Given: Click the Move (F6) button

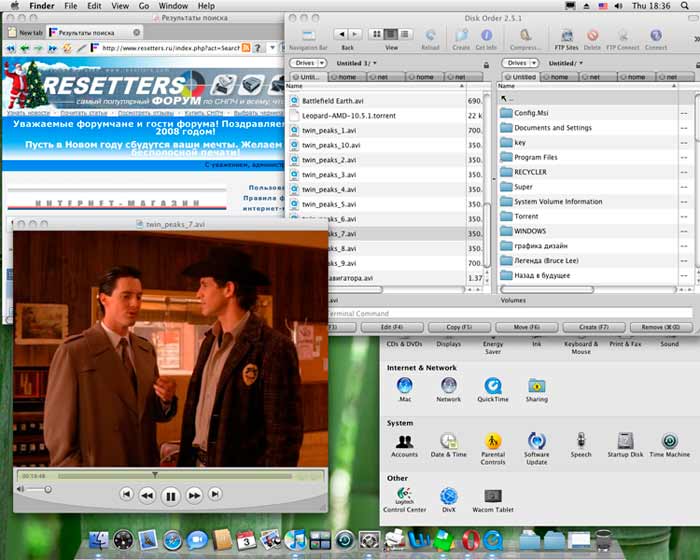Looking at the screenshot, I should pyautogui.click(x=526, y=327).
